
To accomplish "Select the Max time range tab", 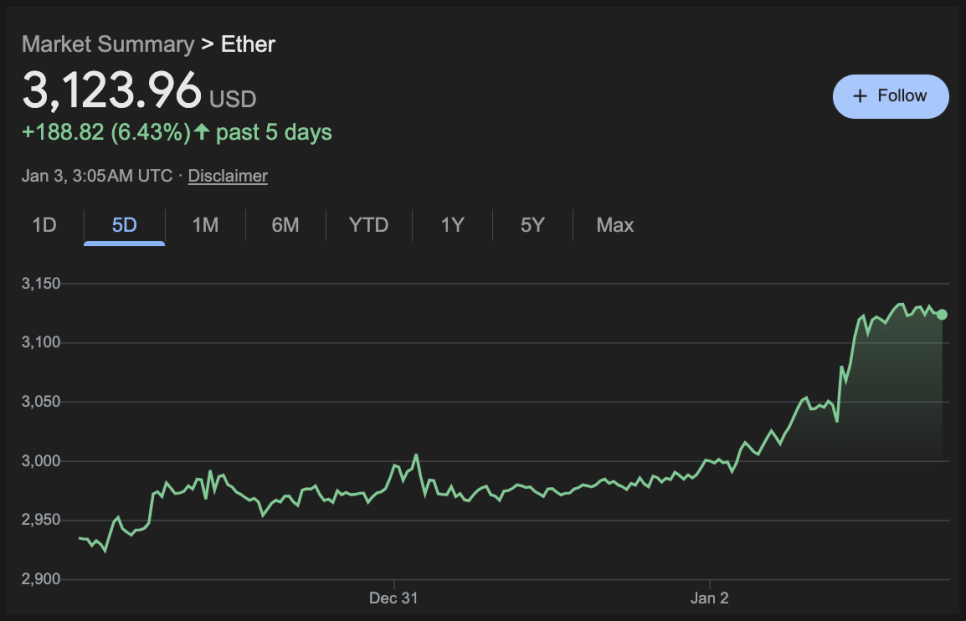I will click(x=615, y=225).
